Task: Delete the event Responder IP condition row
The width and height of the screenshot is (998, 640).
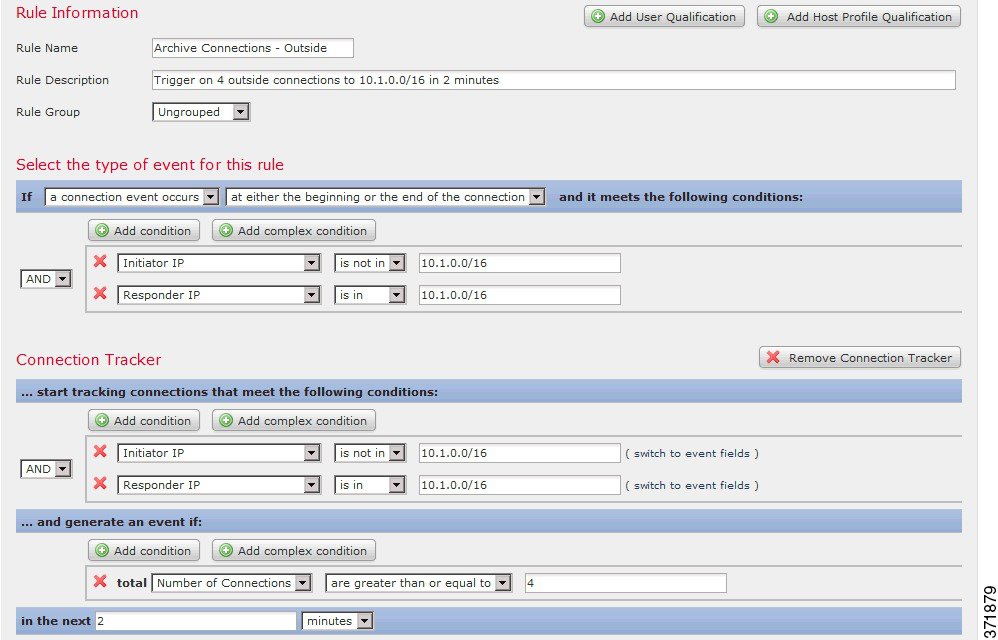Action: tap(100, 293)
